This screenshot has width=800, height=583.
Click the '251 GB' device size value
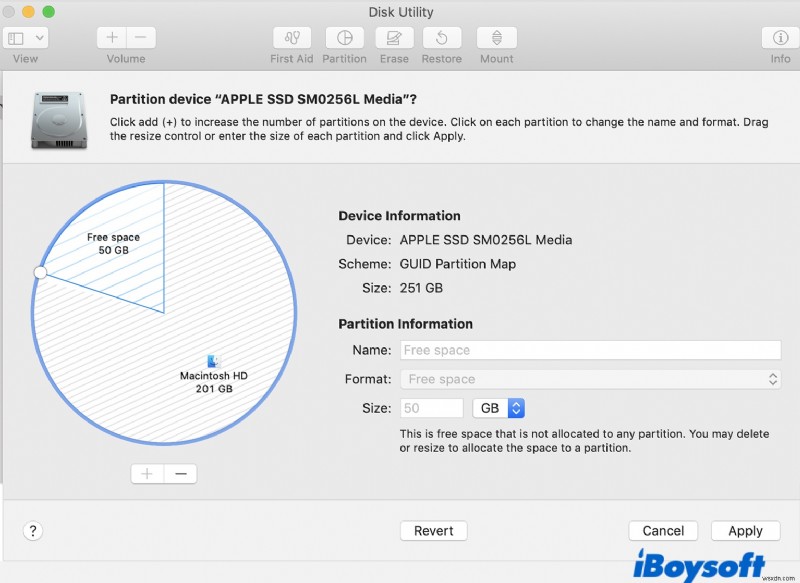click(421, 288)
